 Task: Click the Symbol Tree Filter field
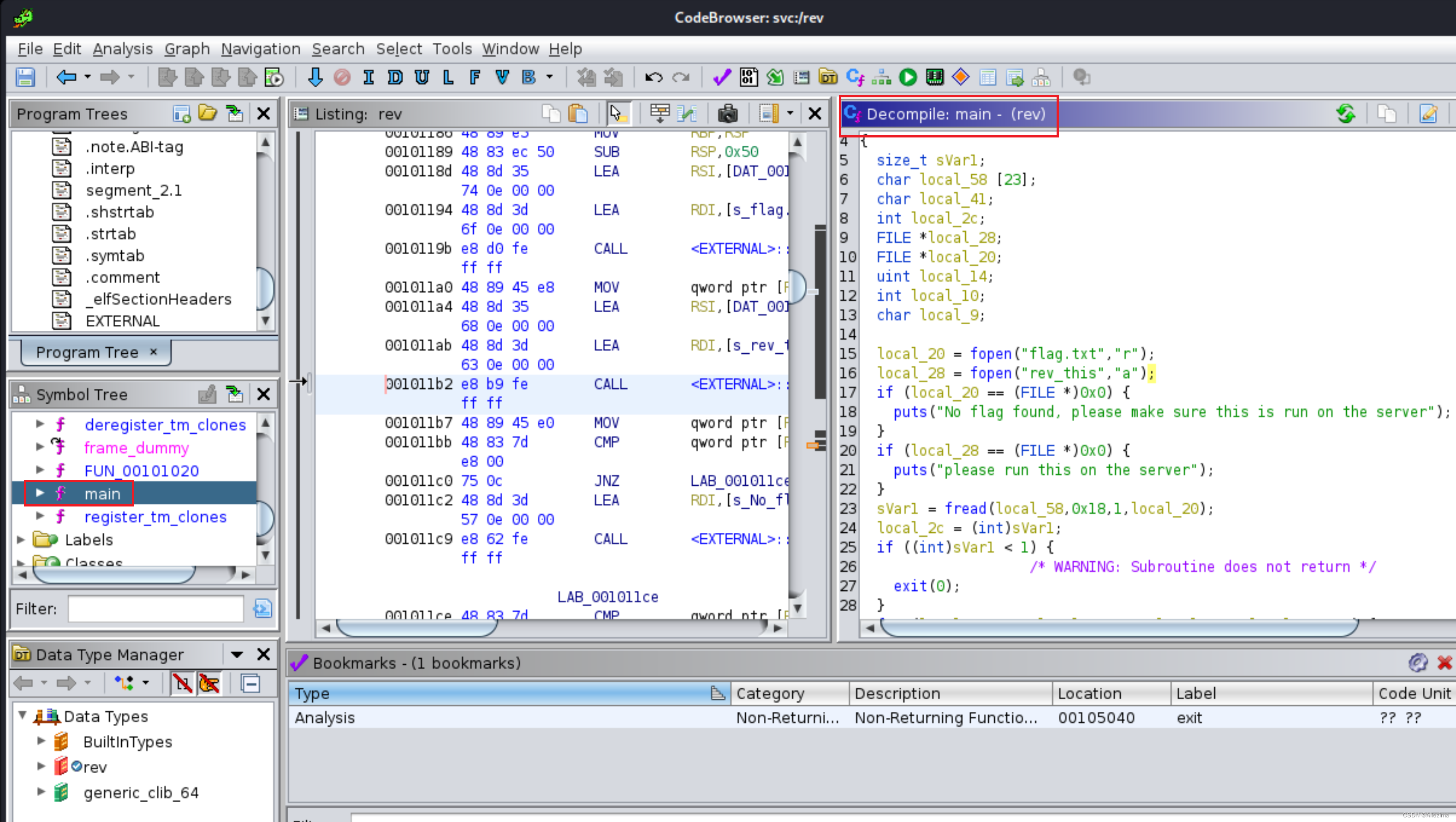[x=155, y=609]
